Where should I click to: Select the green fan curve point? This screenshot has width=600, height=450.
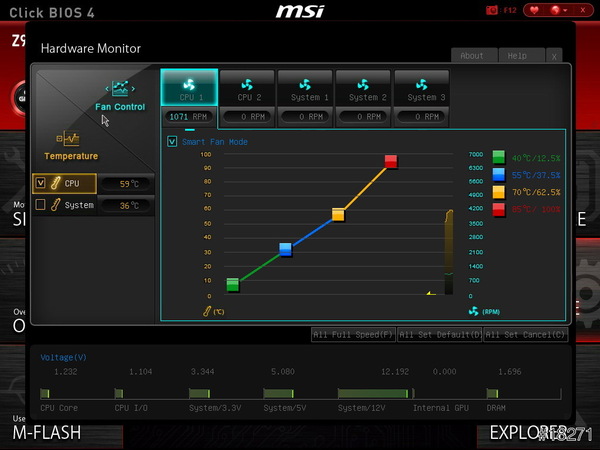233,285
